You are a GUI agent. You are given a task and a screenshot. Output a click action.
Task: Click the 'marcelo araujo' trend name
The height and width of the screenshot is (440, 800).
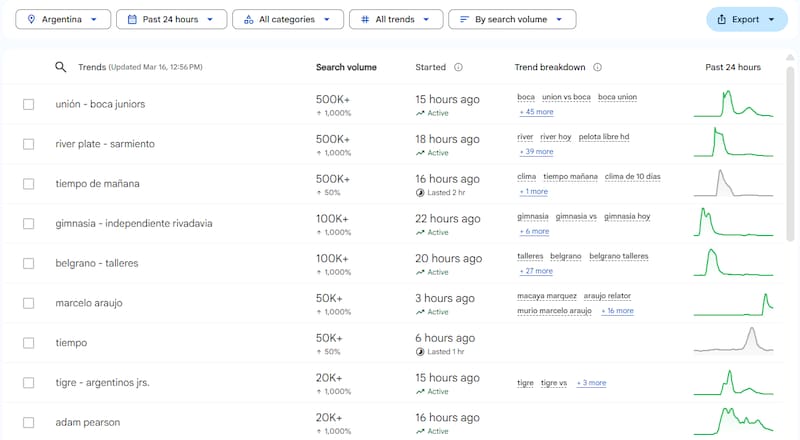coord(89,303)
